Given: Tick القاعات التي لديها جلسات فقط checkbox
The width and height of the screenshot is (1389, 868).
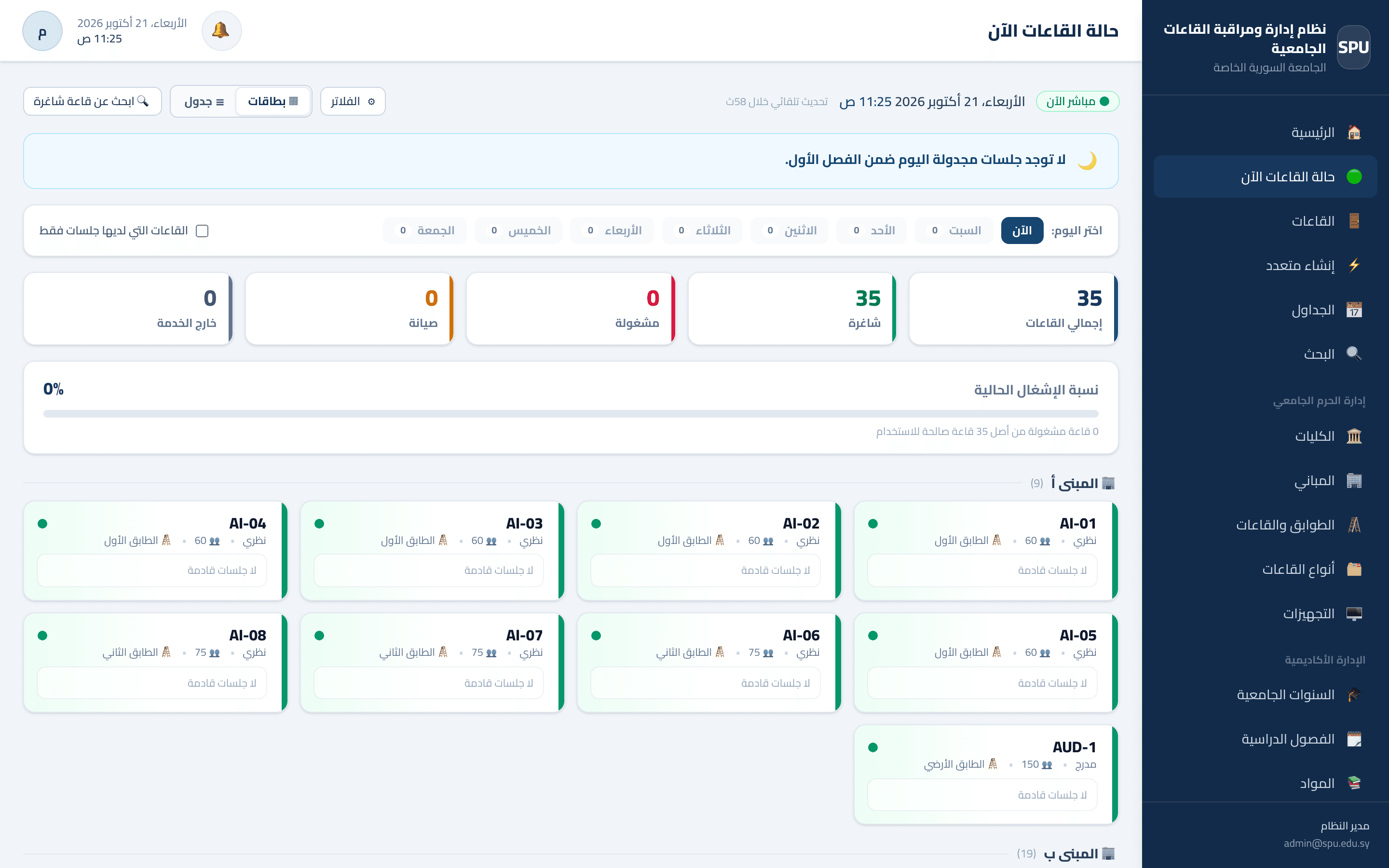Looking at the screenshot, I should [x=202, y=231].
